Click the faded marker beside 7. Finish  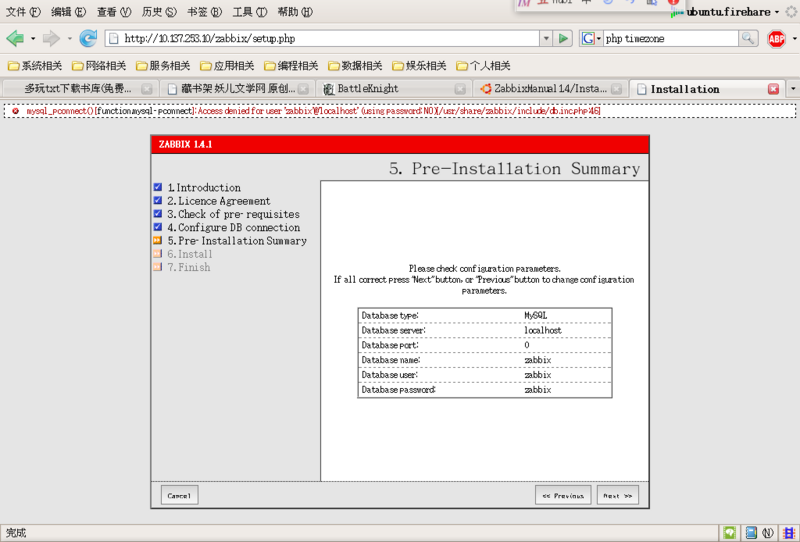(158, 267)
